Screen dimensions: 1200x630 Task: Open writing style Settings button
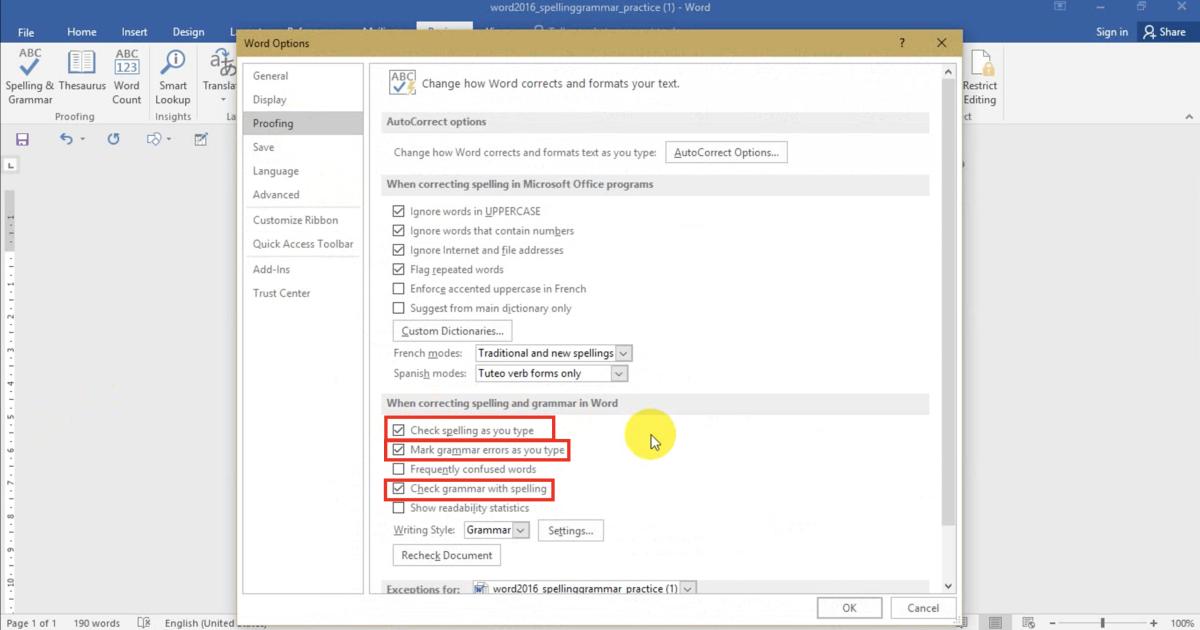[x=571, y=530]
